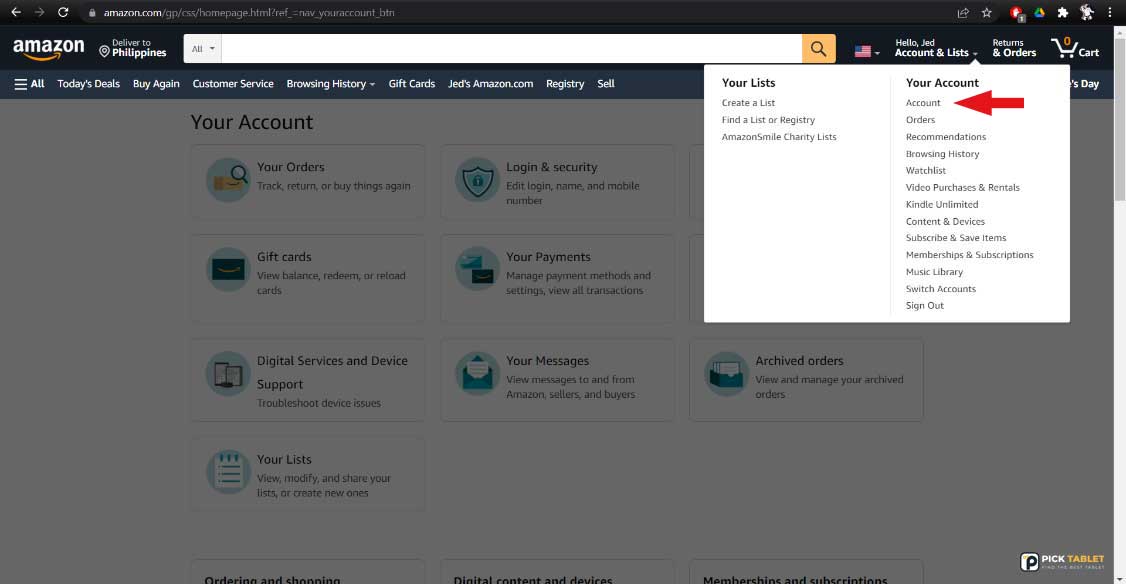Open Today's Deals link

click(x=88, y=84)
